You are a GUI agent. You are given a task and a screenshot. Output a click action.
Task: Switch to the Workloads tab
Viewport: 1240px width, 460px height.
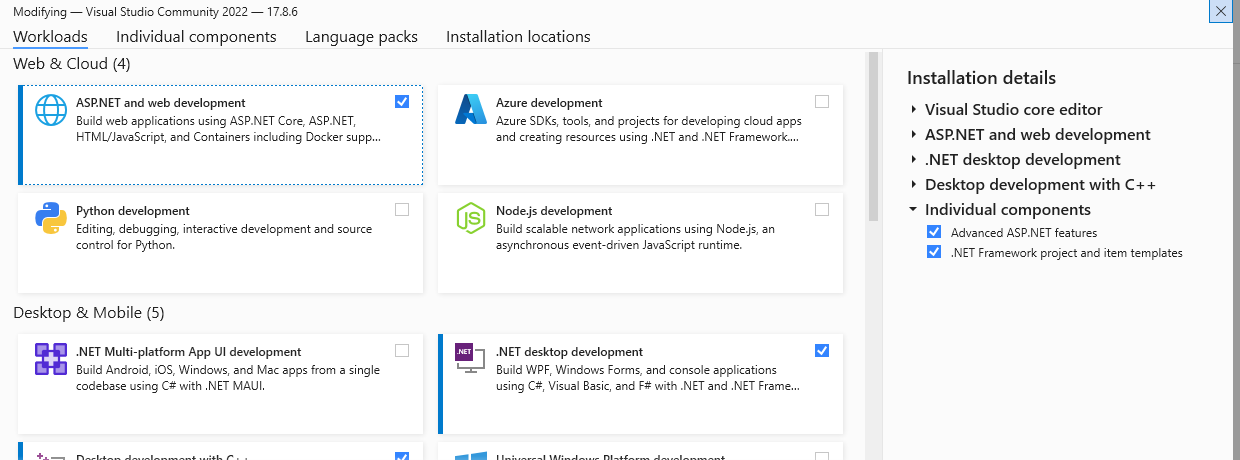tap(50, 37)
